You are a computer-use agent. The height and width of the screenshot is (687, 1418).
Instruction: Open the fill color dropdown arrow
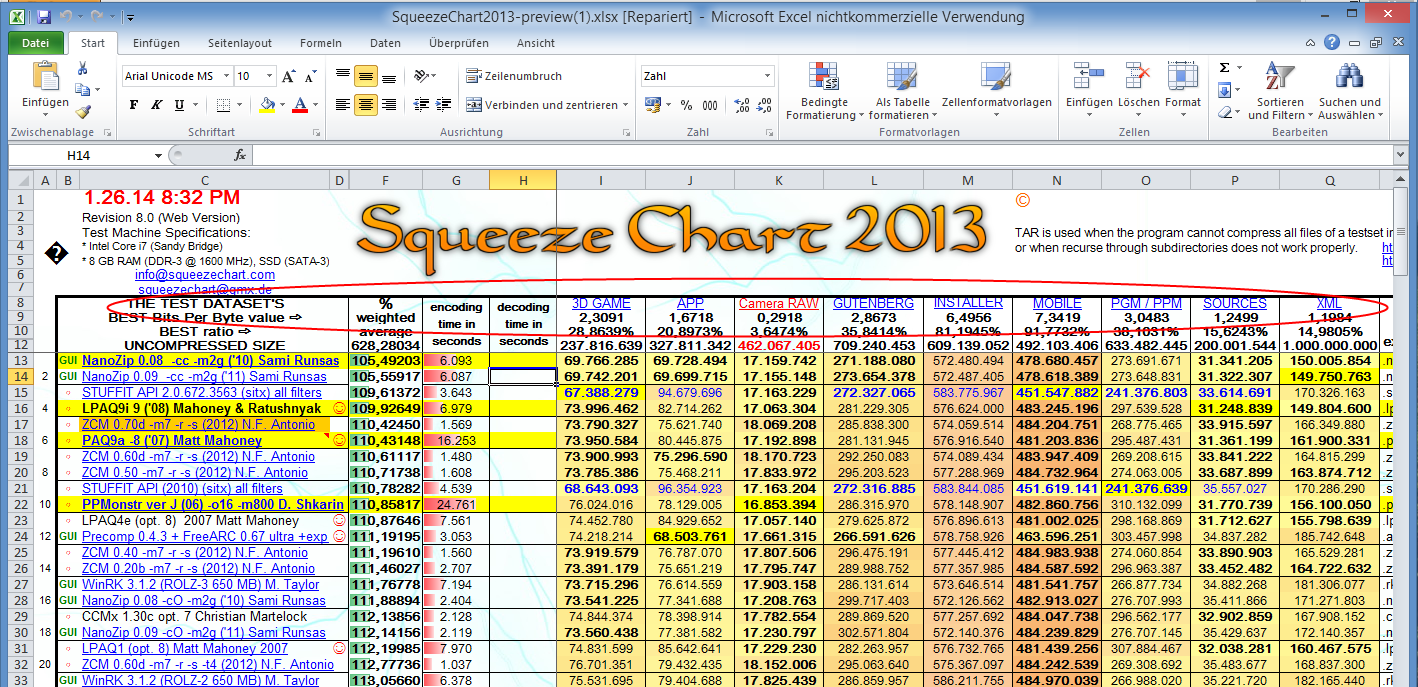(282, 105)
